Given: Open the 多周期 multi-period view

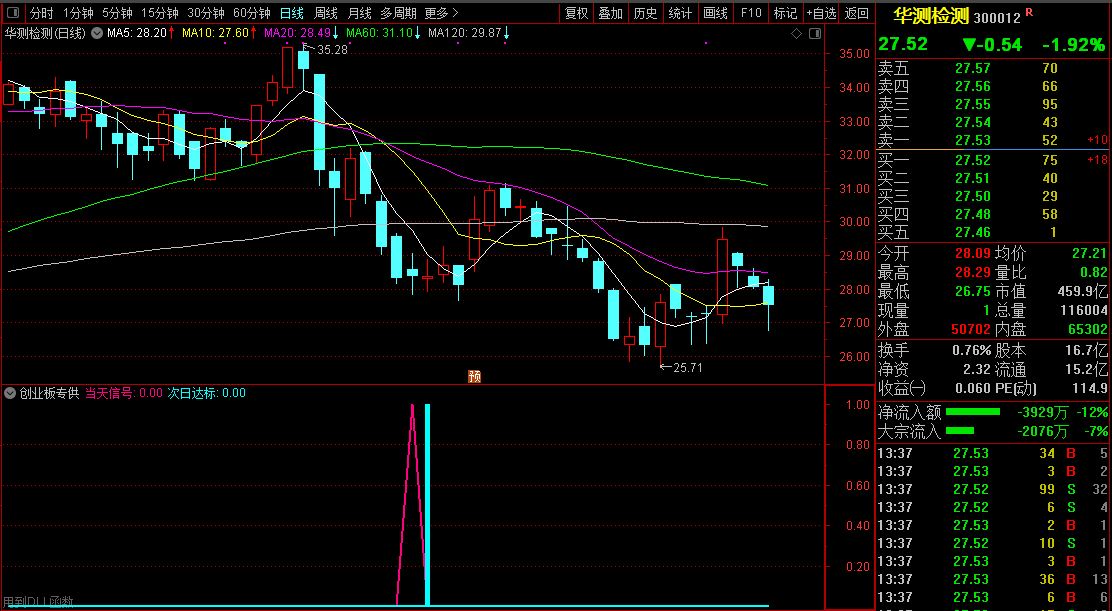Looking at the screenshot, I should [x=399, y=13].
